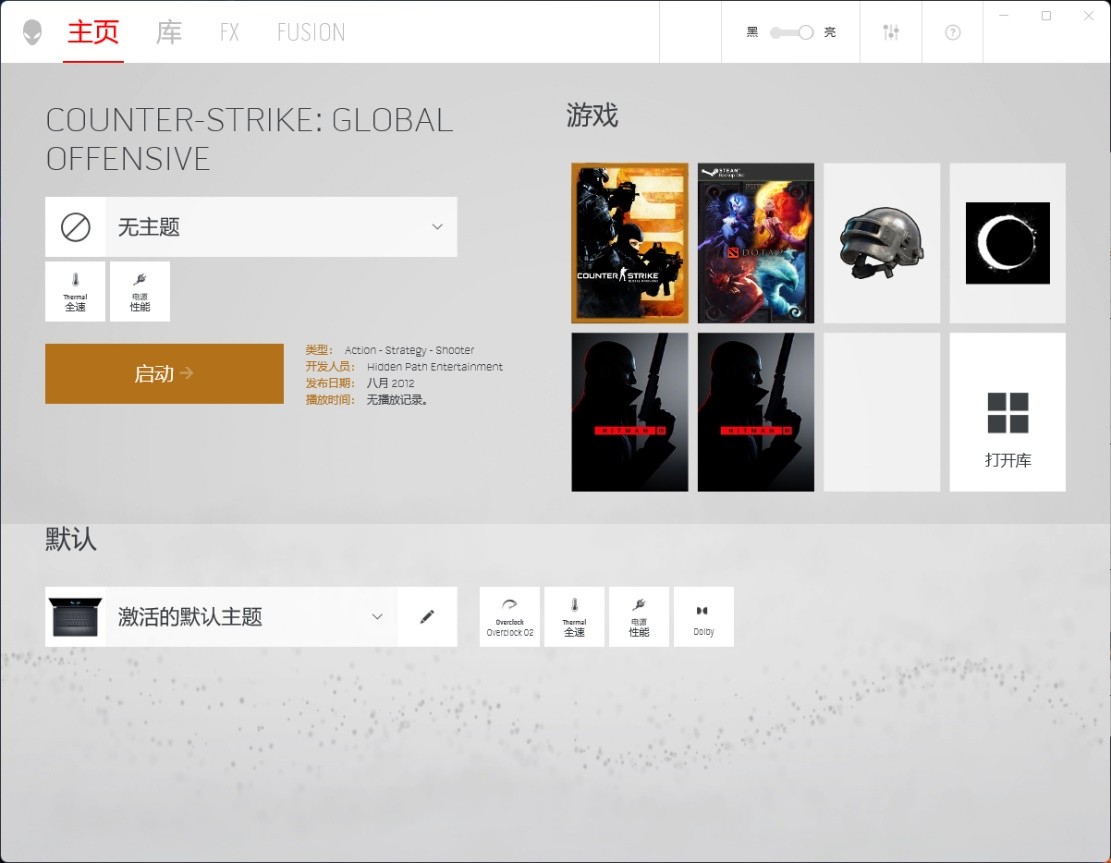This screenshot has width=1111, height=863.
Task: Select the first Hitman 3 cover
Action: 630,412
